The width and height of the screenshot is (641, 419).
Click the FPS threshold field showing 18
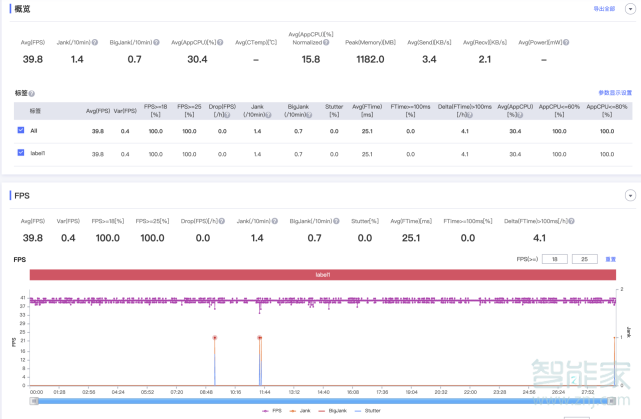pos(554,259)
